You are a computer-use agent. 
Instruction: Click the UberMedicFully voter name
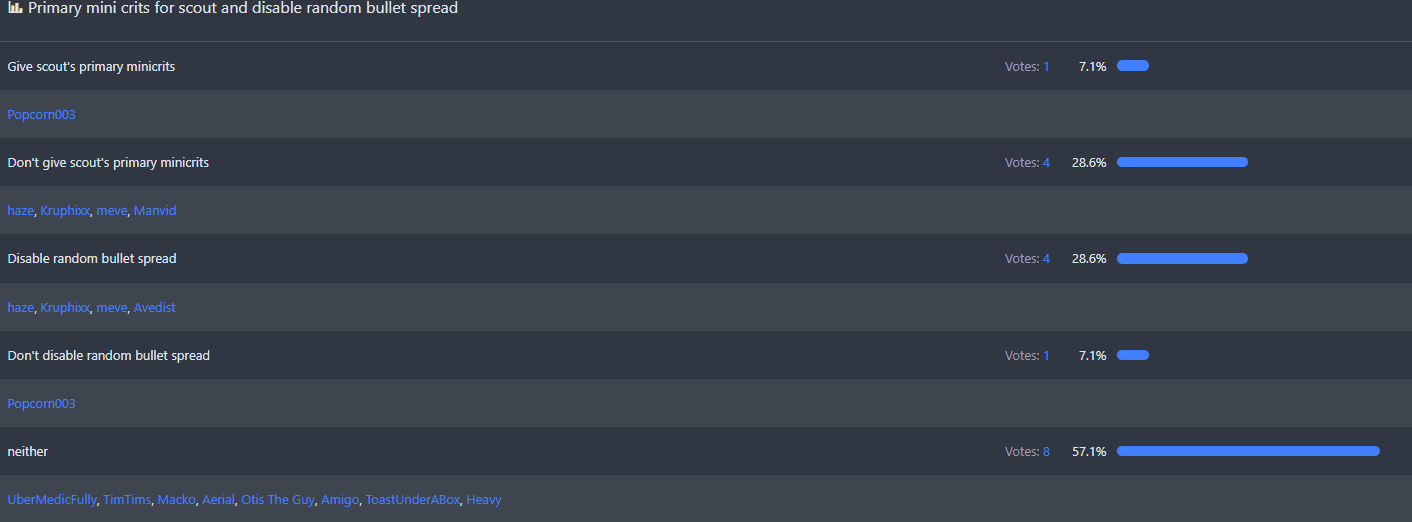[x=52, y=500]
